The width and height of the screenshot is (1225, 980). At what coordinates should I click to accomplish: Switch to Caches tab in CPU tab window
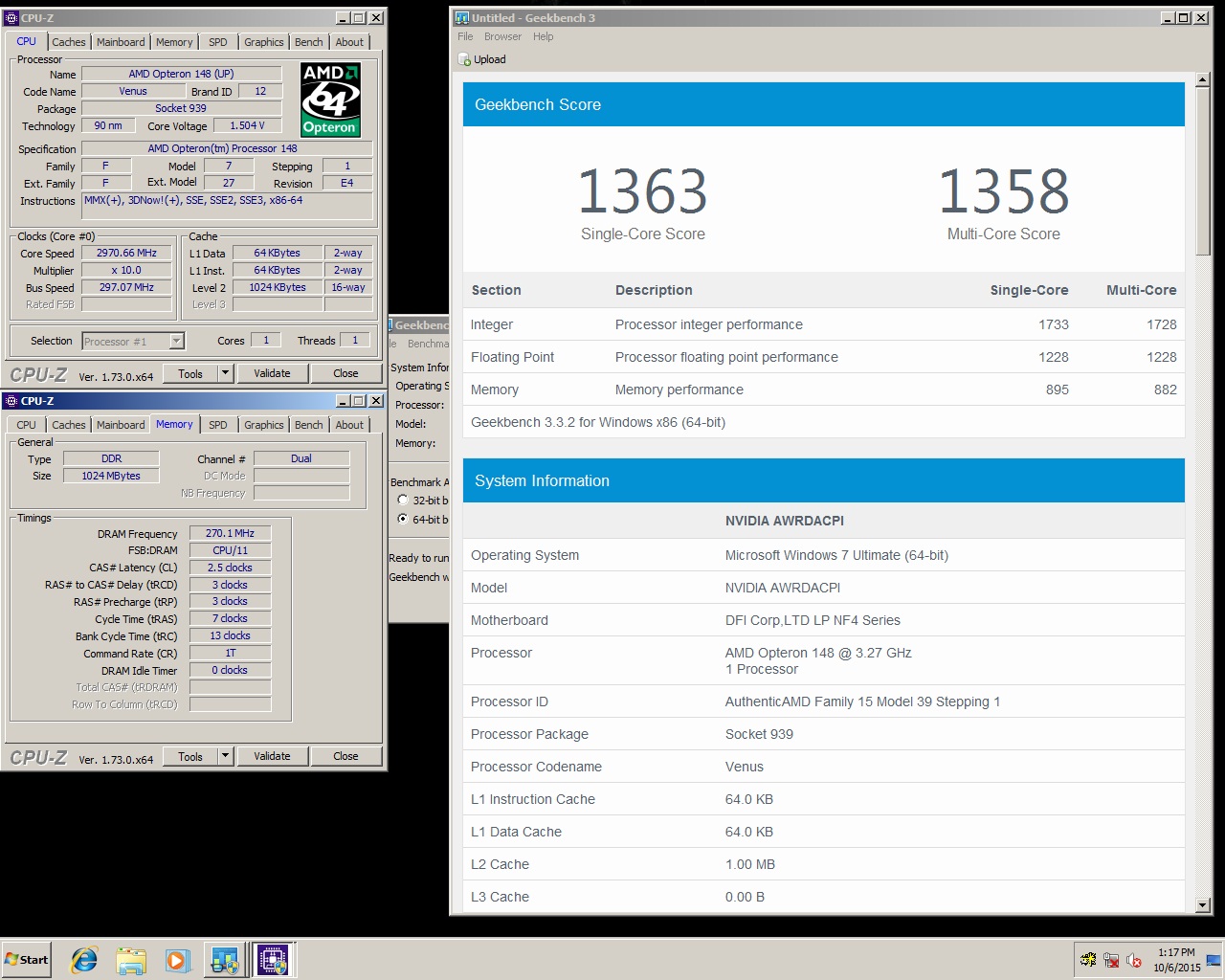click(69, 42)
